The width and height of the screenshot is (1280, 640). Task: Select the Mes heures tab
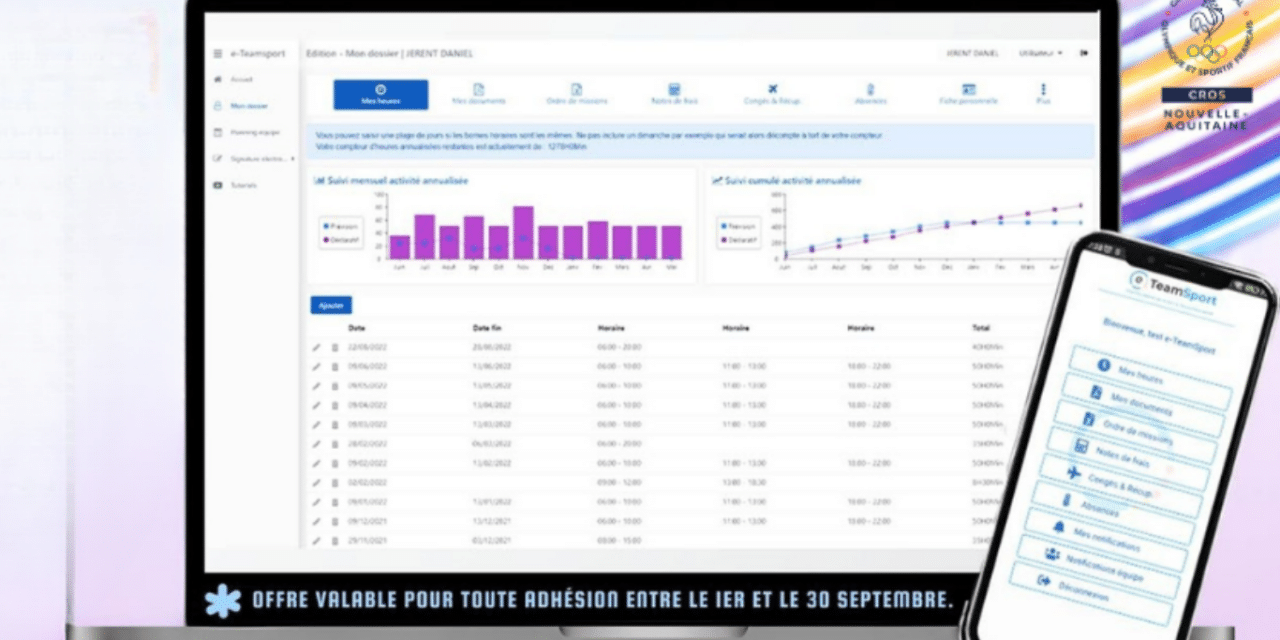(380, 95)
